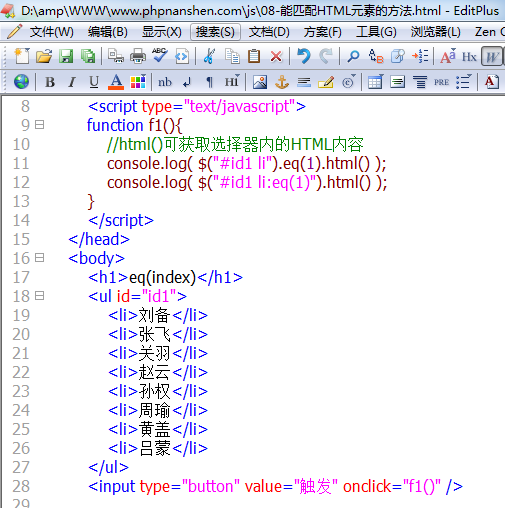The width and height of the screenshot is (505, 508).
Task: Click the character set A page icon
Action: coord(492,82)
